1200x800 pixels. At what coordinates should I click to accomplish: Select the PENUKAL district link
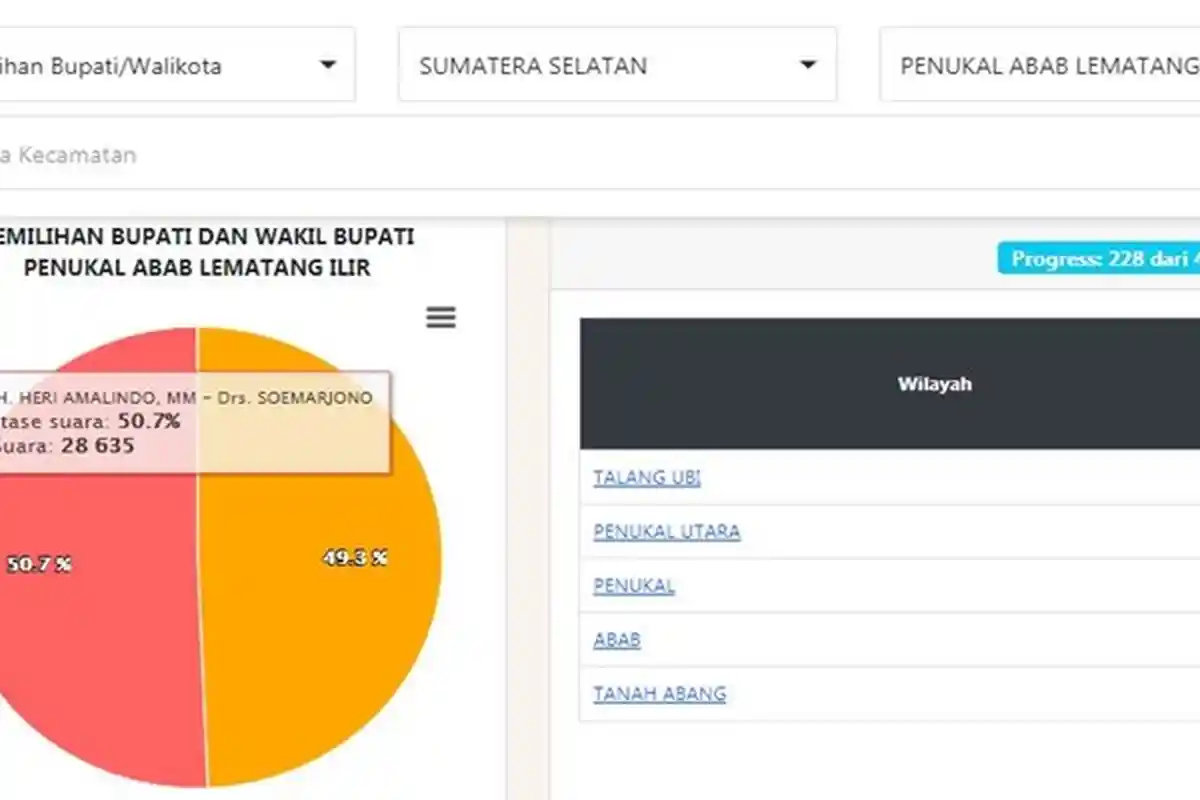(632, 586)
